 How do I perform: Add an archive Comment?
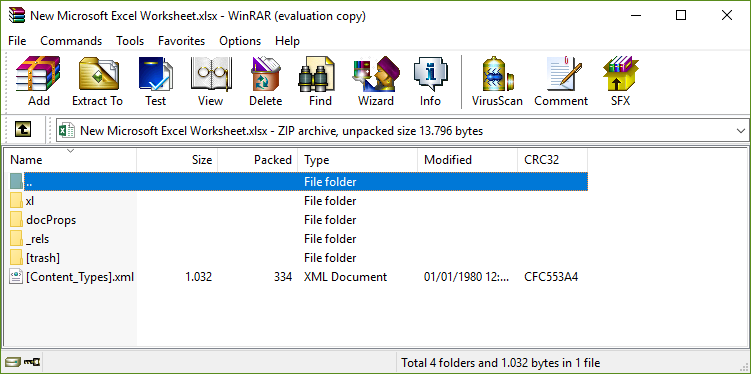561,81
